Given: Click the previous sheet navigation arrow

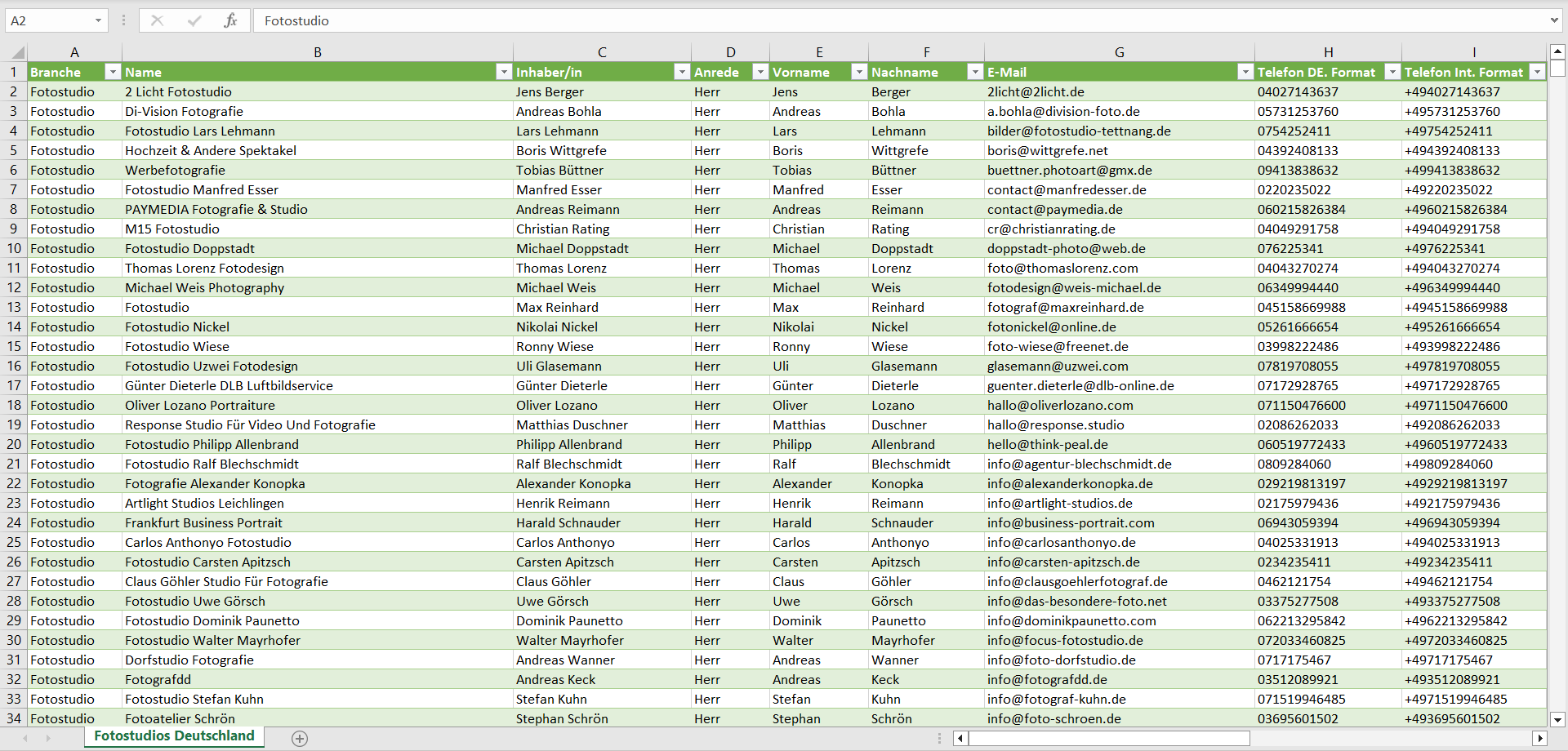Looking at the screenshot, I should [x=25, y=738].
